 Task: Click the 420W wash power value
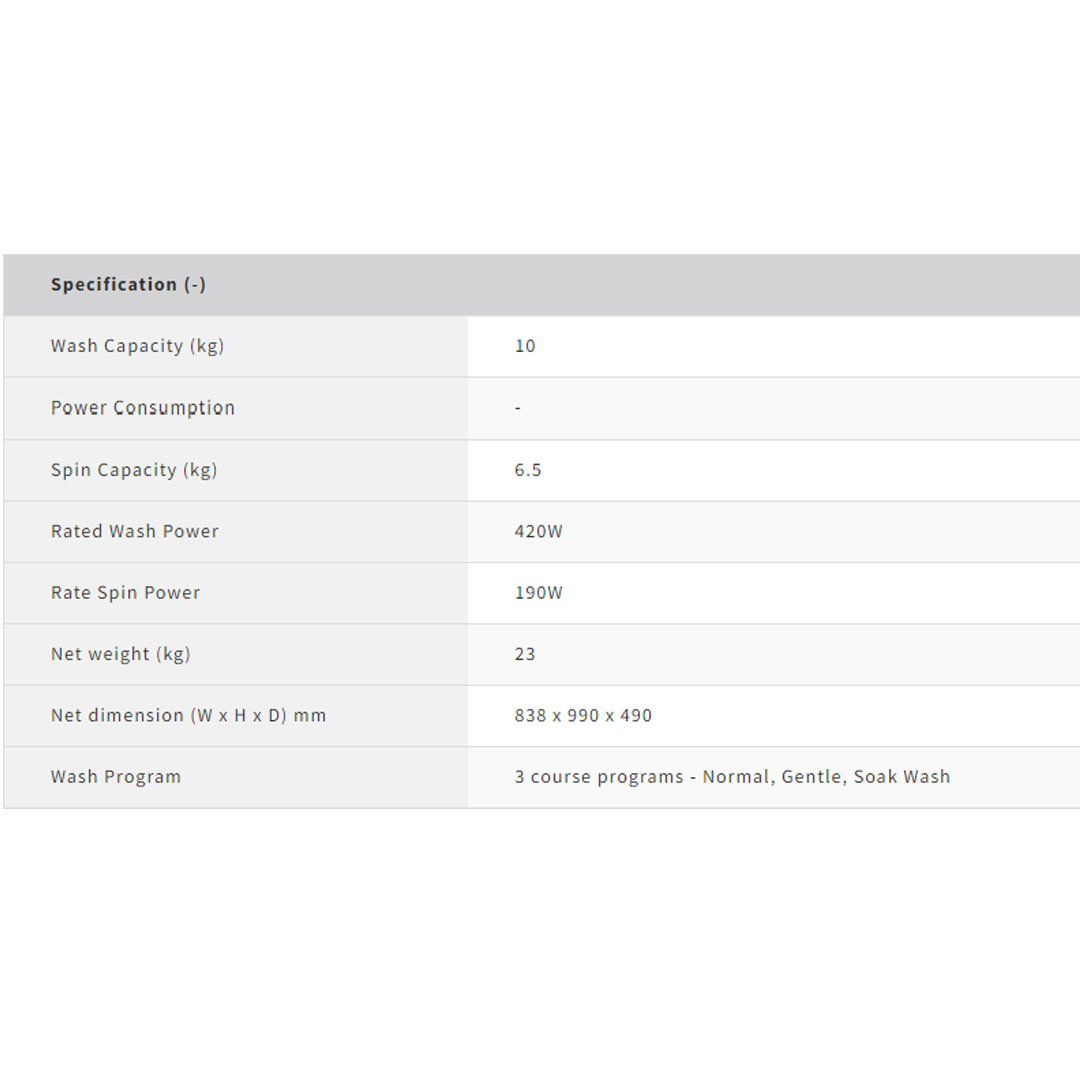[x=539, y=531]
